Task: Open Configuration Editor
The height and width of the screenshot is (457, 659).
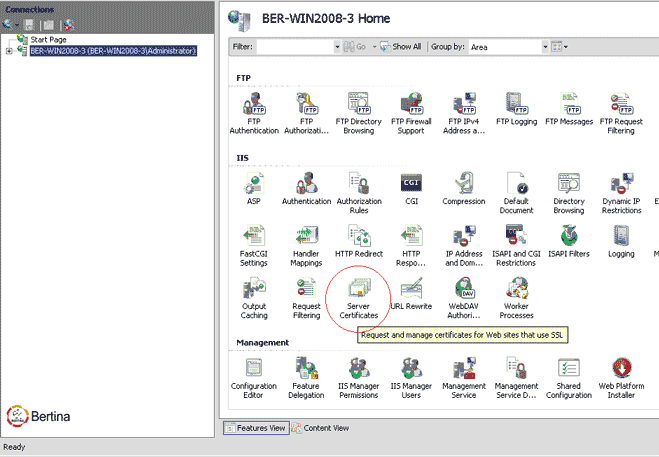Action: tap(254, 378)
